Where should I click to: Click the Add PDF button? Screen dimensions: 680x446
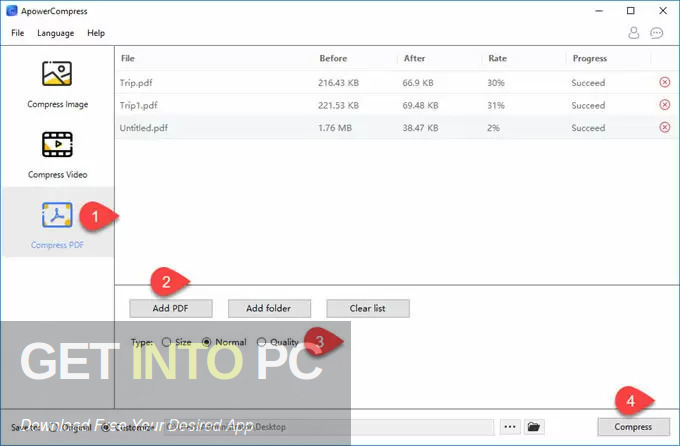[171, 308]
